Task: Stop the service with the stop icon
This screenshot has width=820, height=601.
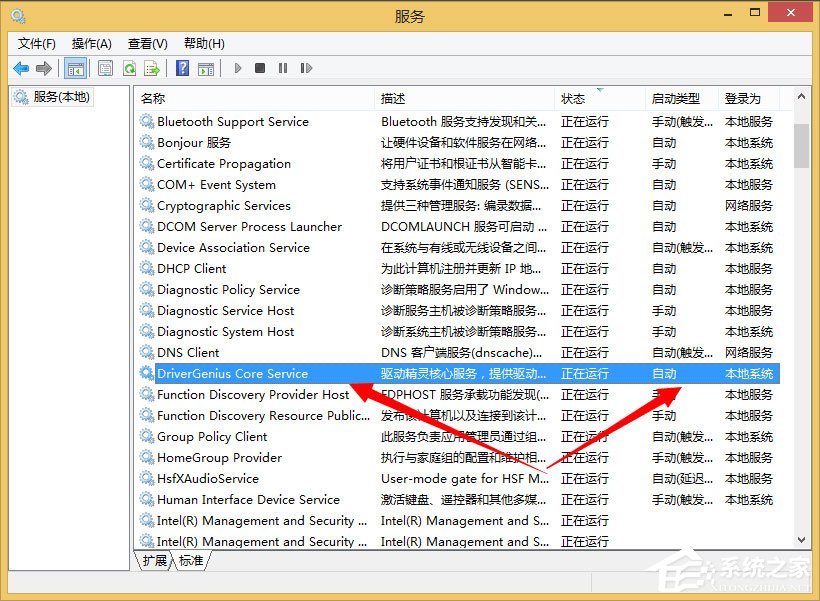Action: pos(261,67)
